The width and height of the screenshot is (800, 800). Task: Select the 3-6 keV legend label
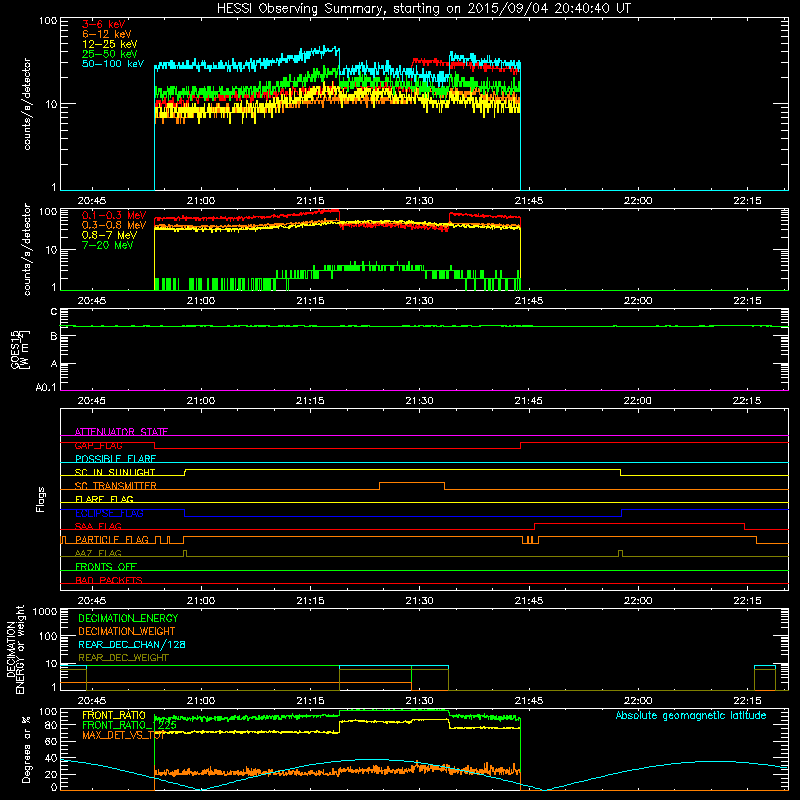coord(104,24)
